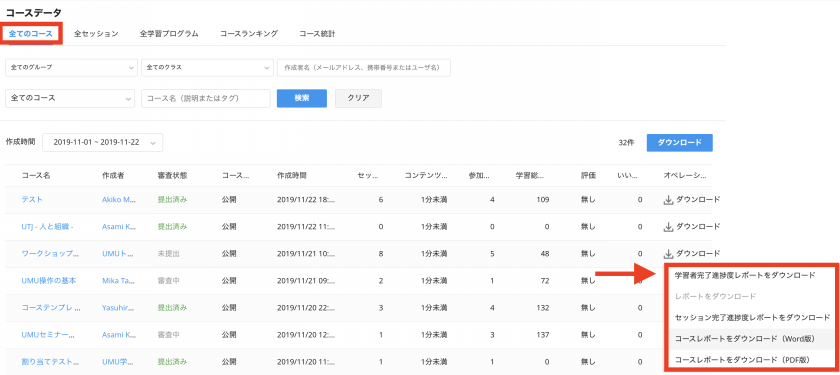The image size is (840, 375).
Task: Click the Akiko M... author link
Action: pos(118,200)
